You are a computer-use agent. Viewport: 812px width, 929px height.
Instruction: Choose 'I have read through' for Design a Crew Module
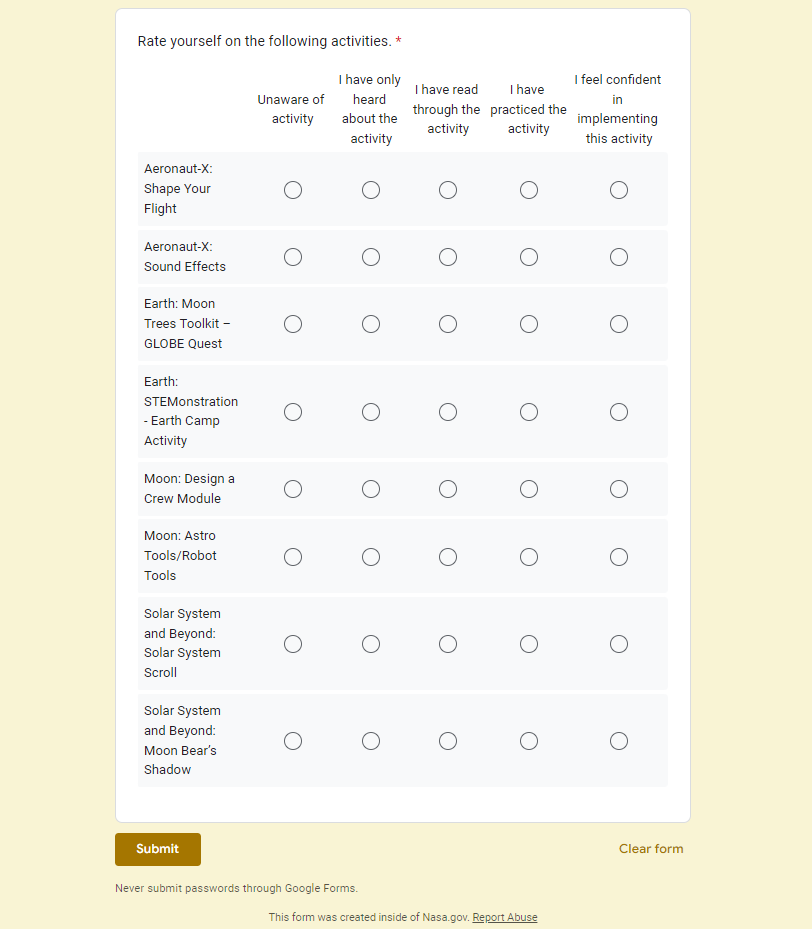click(448, 489)
